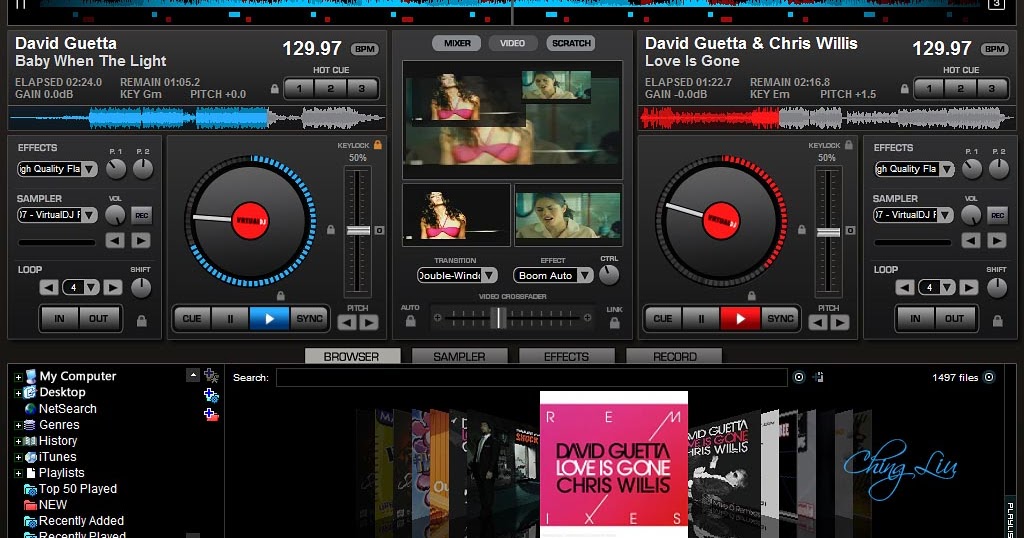Switch to the VIDEO panel
1024x538 pixels.
[513, 43]
